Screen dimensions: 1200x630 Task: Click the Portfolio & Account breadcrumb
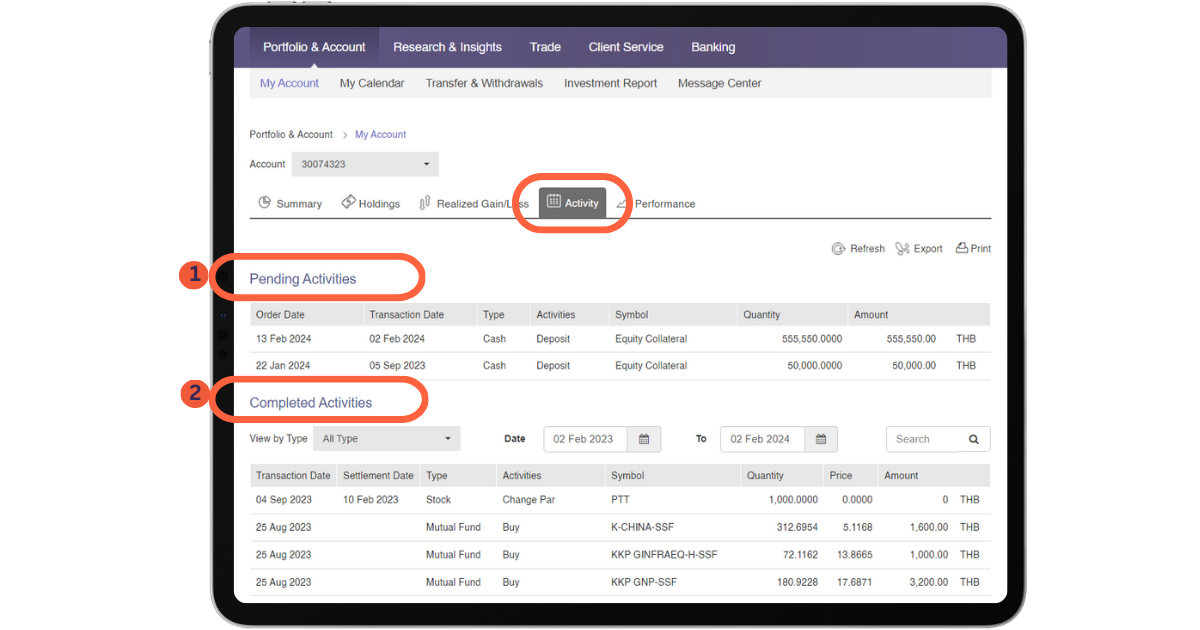[291, 134]
